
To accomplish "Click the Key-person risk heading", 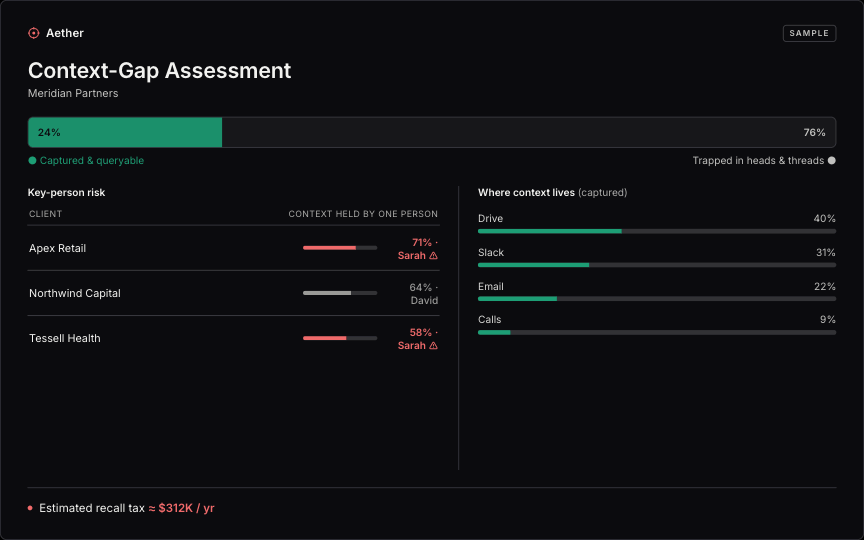I will (x=67, y=192).
